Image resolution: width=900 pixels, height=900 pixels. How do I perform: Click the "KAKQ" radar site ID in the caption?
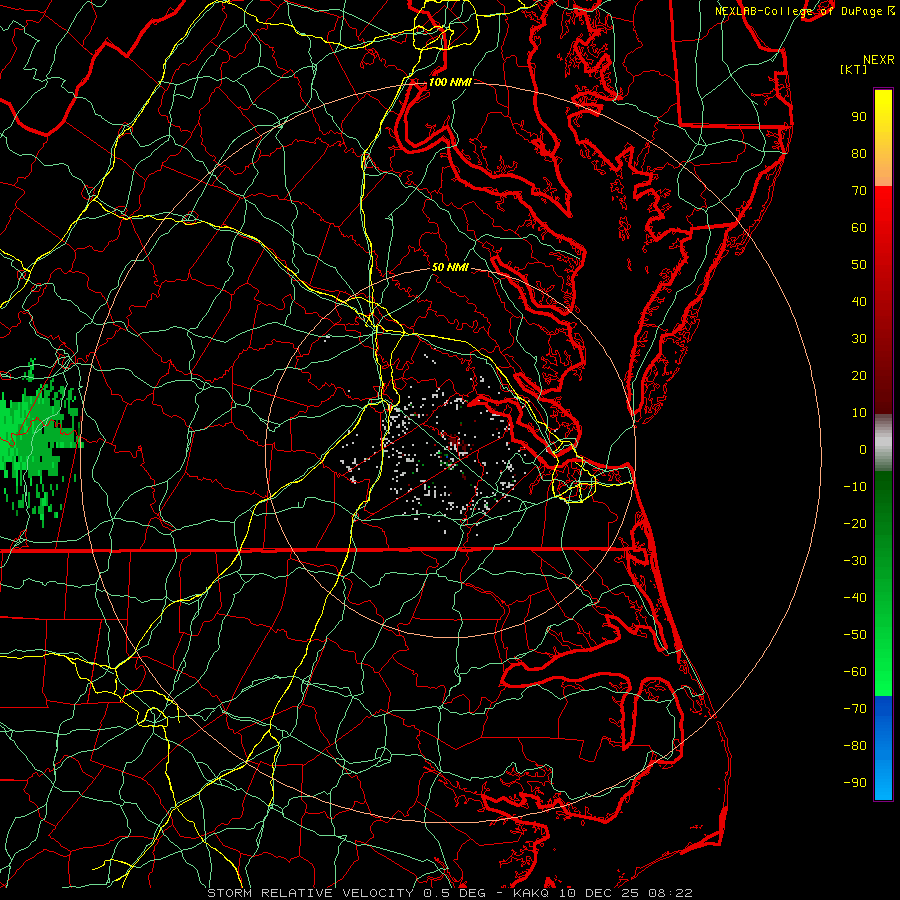[x=529, y=893]
